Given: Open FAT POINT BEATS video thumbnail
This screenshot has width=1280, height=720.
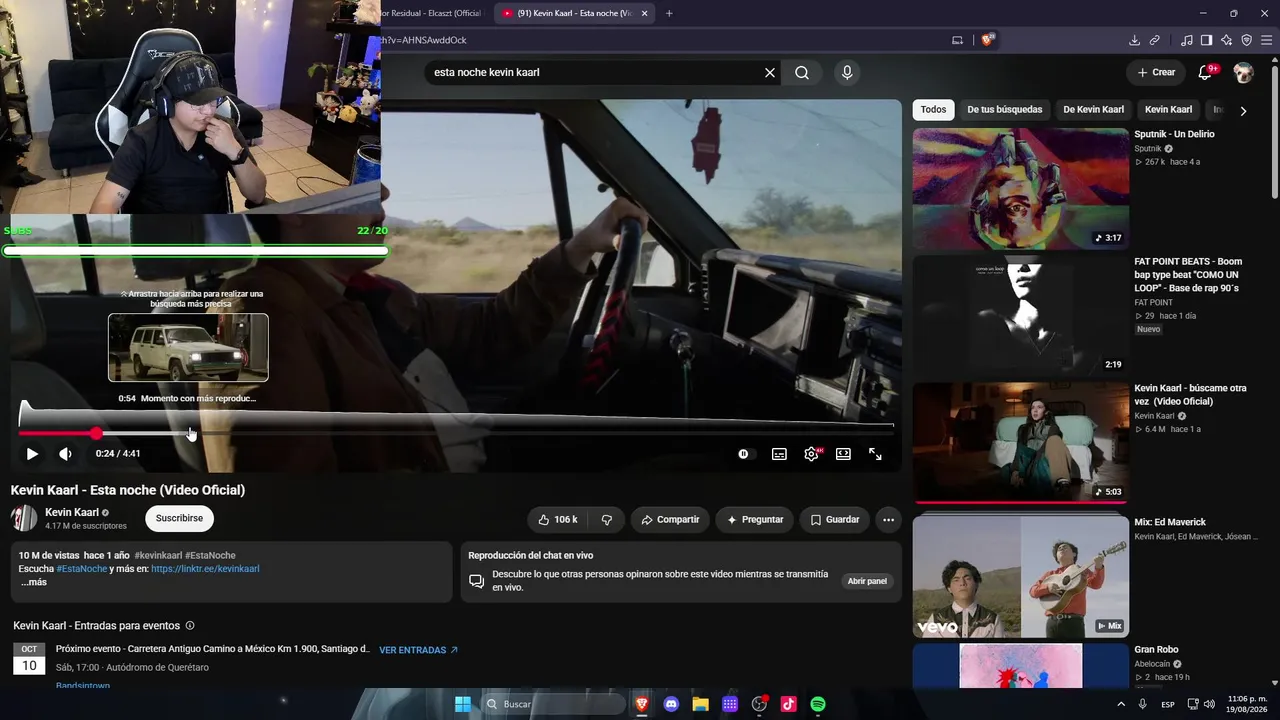Looking at the screenshot, I should tap(1021, 316).
